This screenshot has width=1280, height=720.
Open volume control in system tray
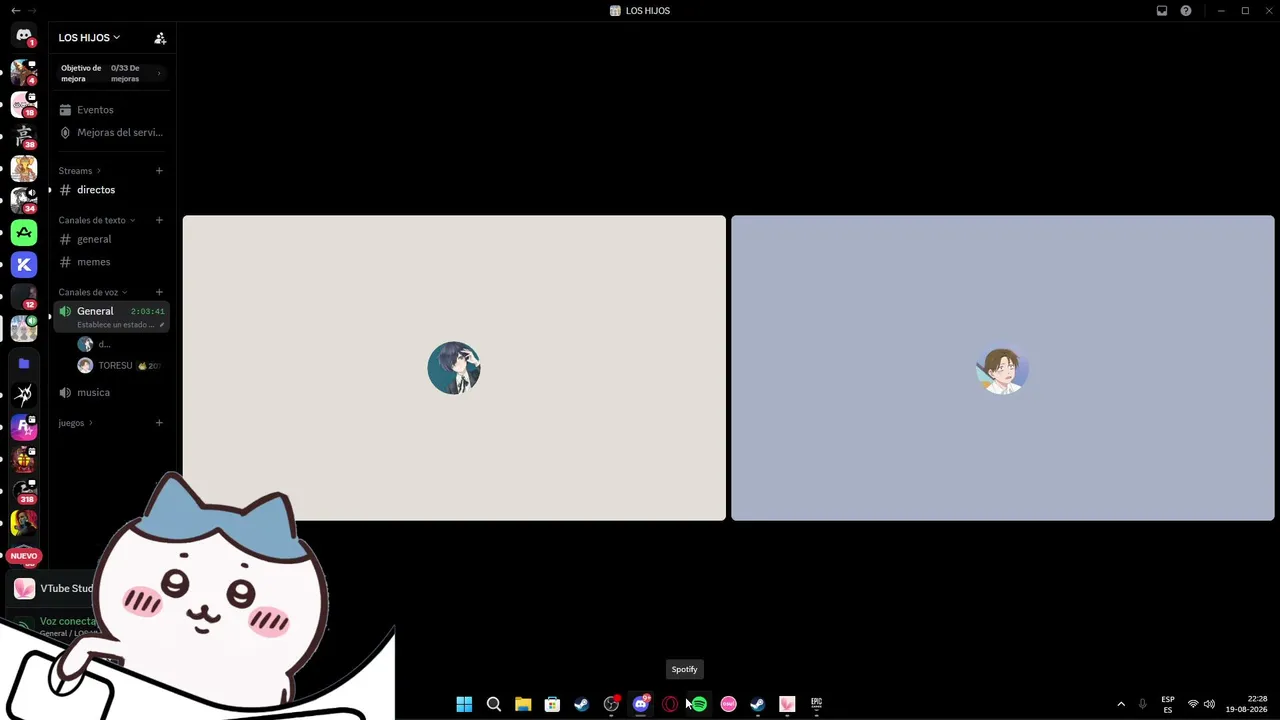[1209, 704]
